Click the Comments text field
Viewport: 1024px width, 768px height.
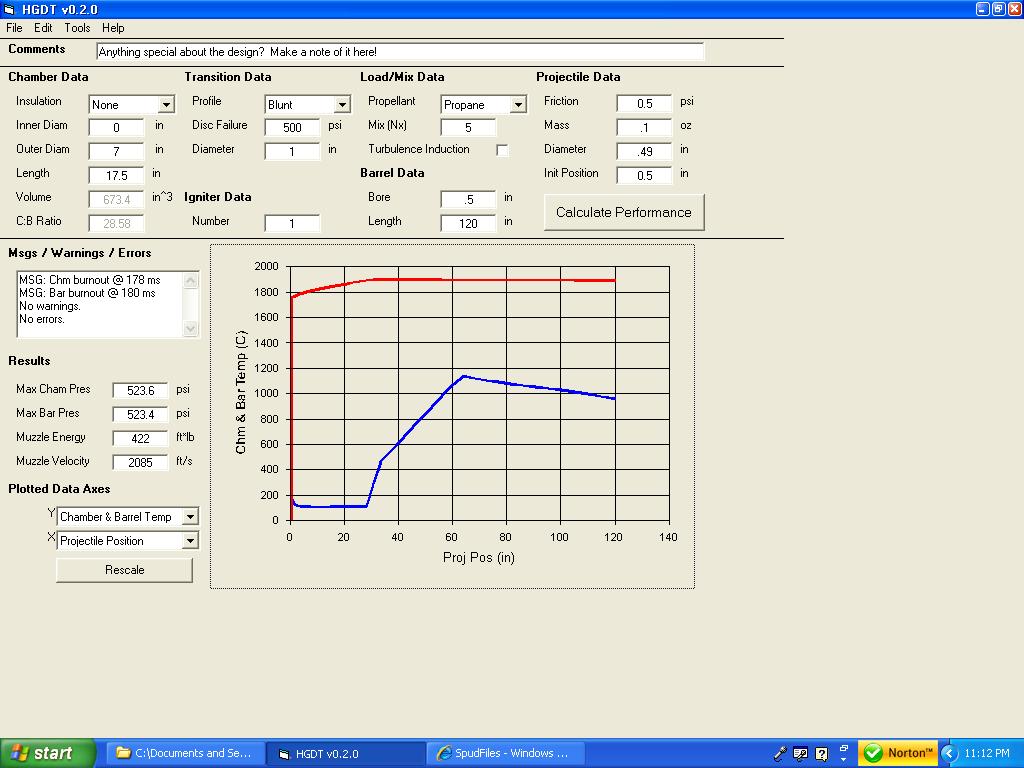click(400, 51)
